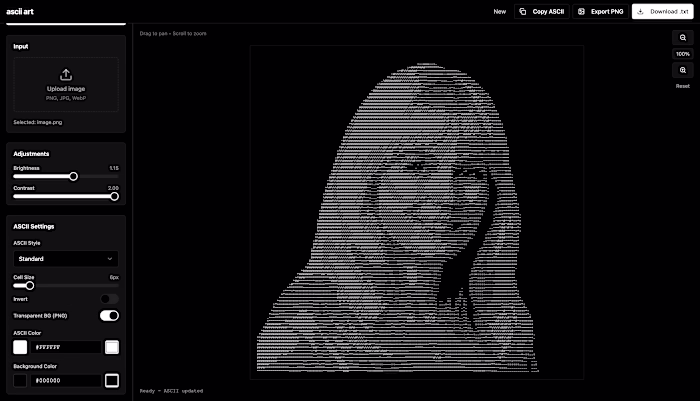
Task: Click the Contrast value 2.00
Action: point(113,188)
